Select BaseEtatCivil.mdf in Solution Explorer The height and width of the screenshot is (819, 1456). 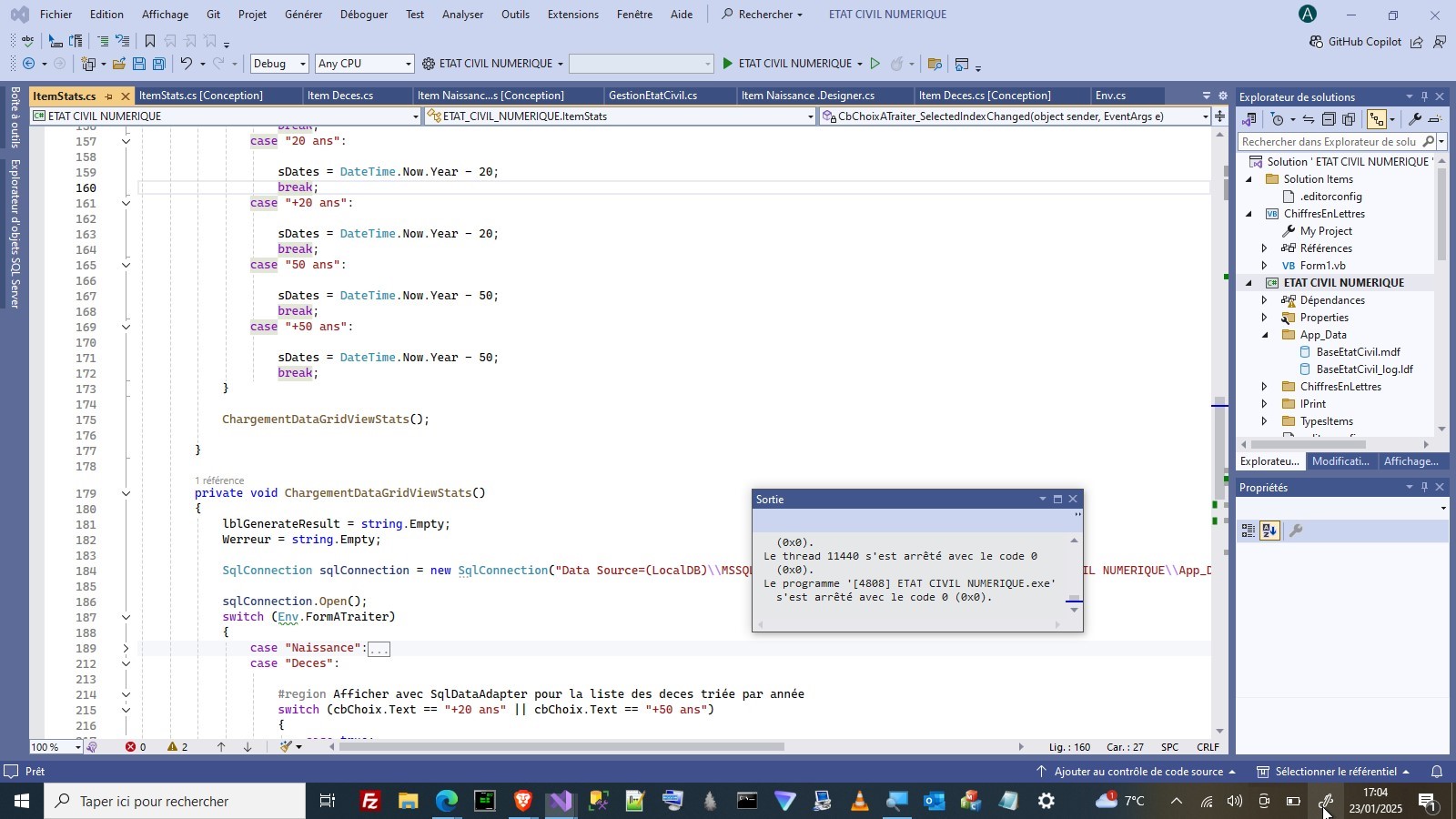tap(1358, 352)
